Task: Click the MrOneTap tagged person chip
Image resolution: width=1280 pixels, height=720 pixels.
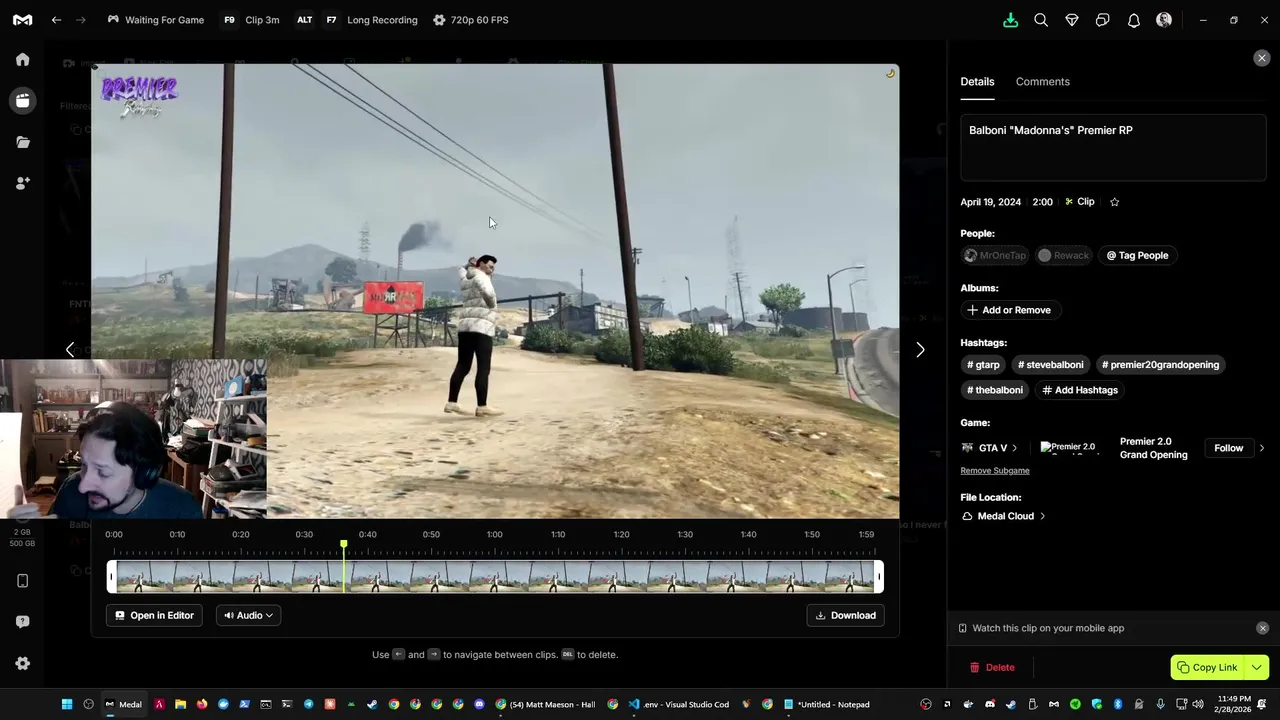Action: [x=995, y=255]
